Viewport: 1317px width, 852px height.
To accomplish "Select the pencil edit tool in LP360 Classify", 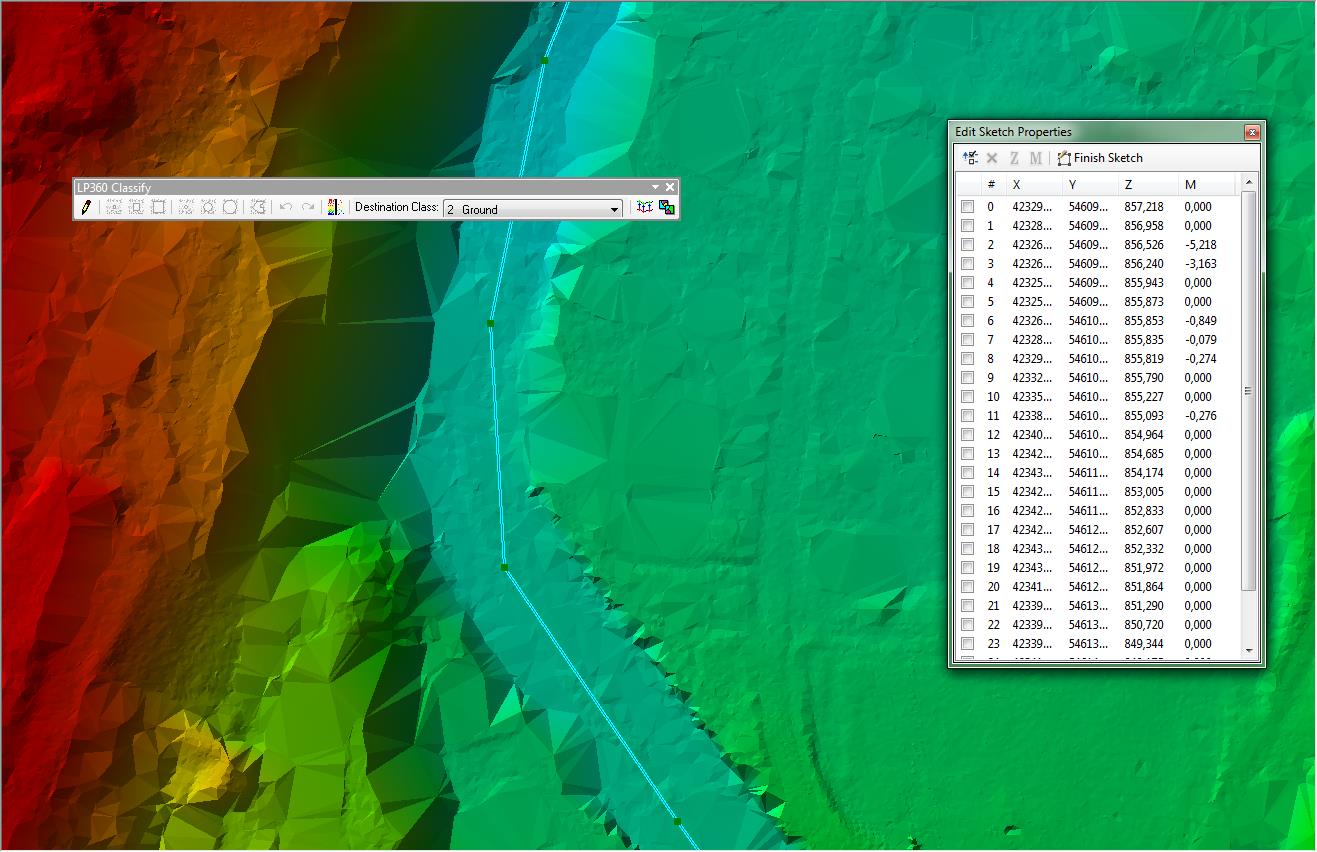I will pyautogui.click(x=86, y=207).
